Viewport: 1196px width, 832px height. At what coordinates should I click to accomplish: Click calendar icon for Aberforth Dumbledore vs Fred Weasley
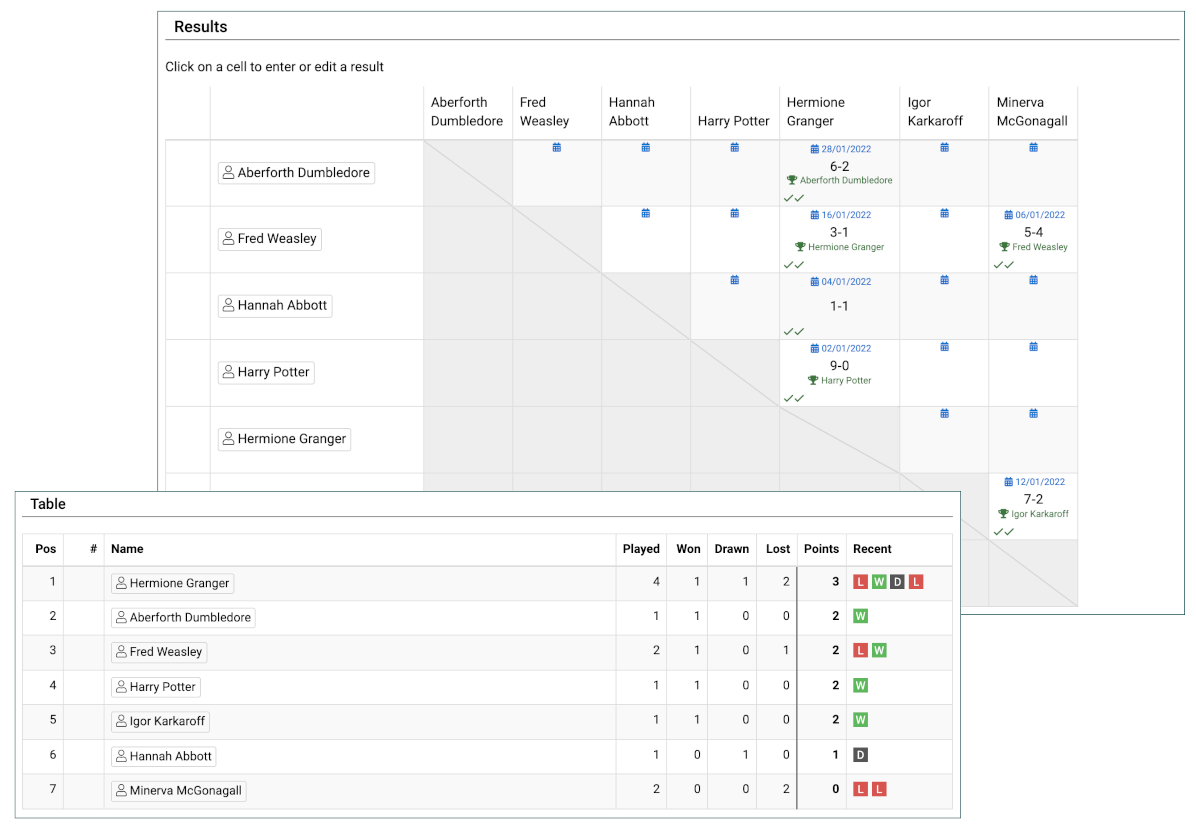557,148
